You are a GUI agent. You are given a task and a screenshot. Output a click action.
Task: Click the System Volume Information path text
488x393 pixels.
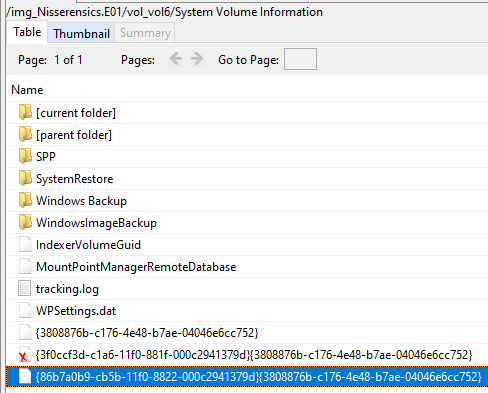pyautogui.click(x=249, y=12)
